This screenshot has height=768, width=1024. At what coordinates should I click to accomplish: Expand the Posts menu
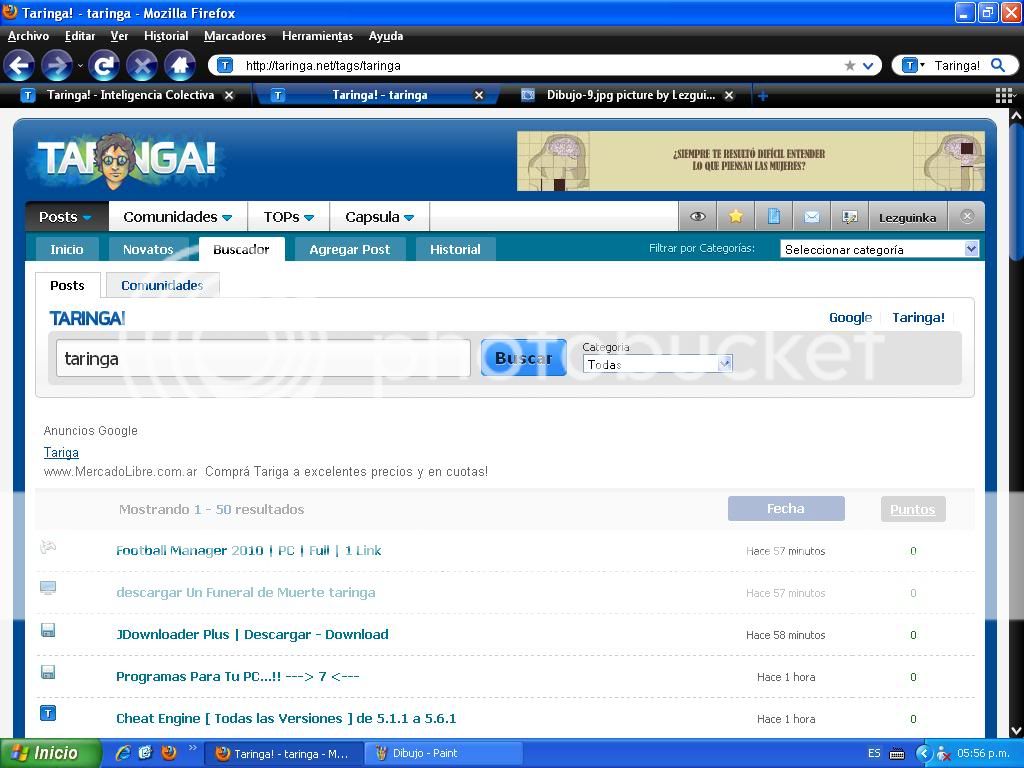click(65, 217)
